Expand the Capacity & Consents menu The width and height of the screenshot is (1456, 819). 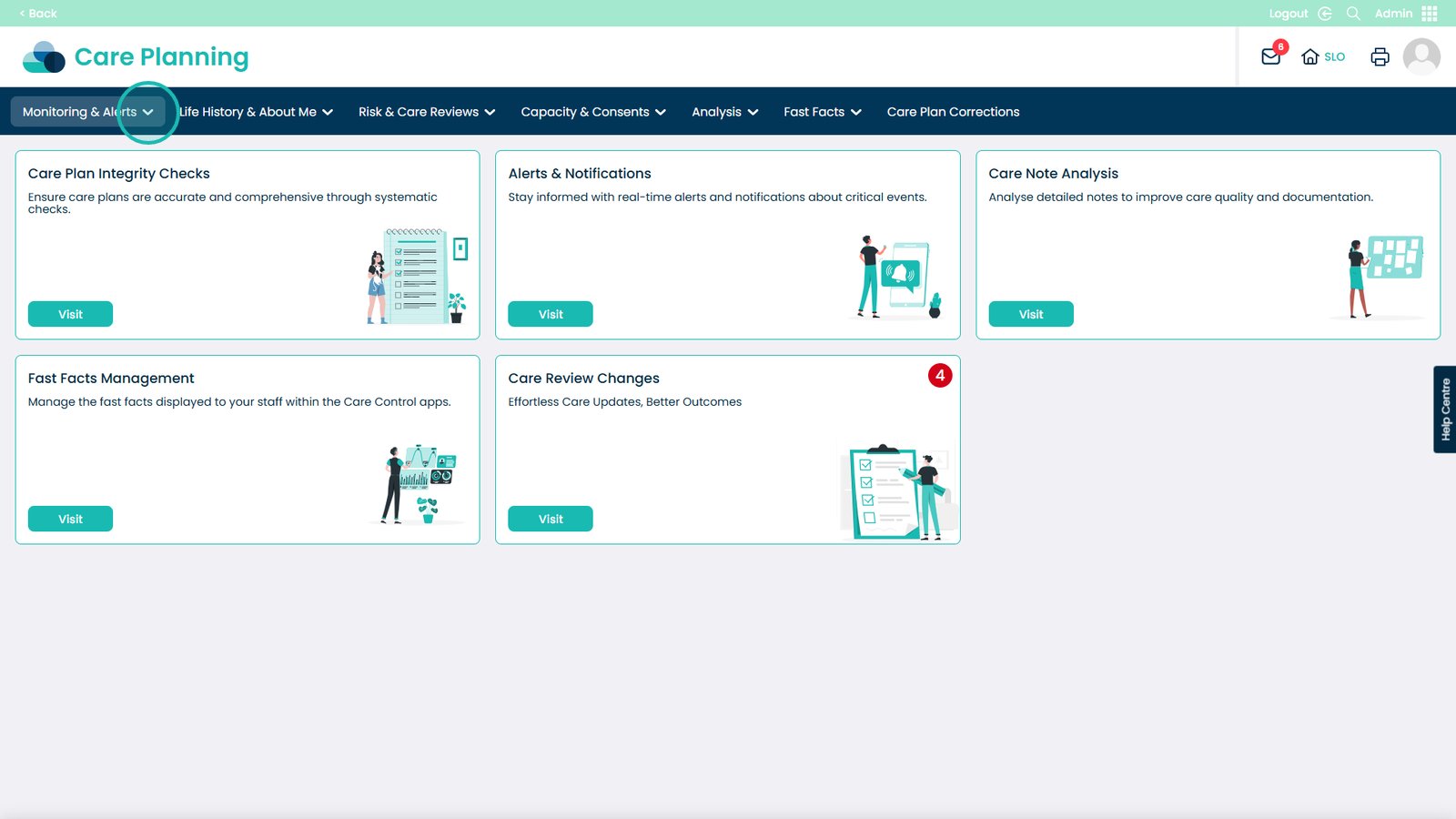click(x=592, y=112)
